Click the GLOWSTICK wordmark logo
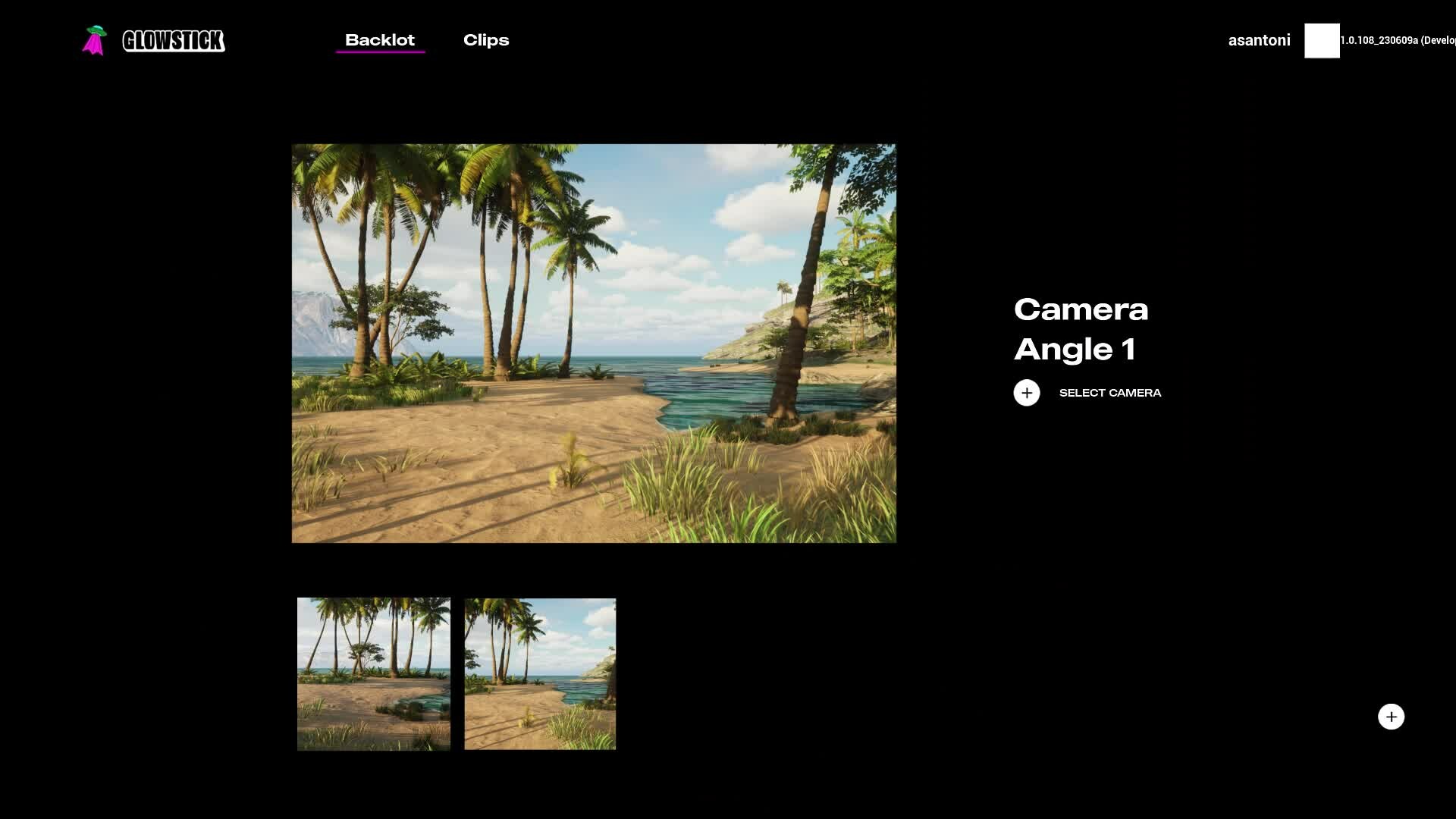Image resolution: width=1456 pixels, height=819 pixels. pos(174,41)
